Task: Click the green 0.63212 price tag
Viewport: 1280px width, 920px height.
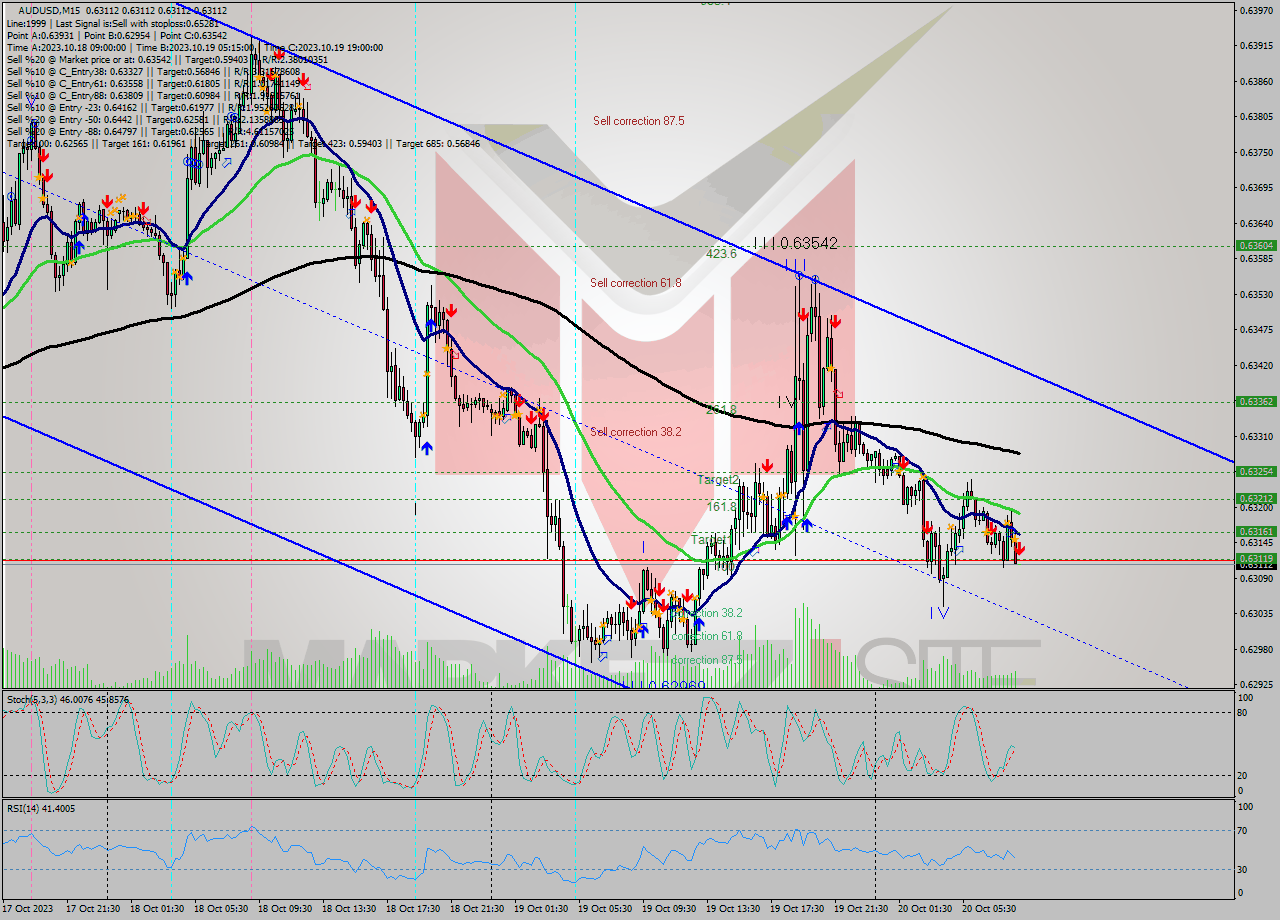Action: pyautogui.click(x=1256, y=498)
